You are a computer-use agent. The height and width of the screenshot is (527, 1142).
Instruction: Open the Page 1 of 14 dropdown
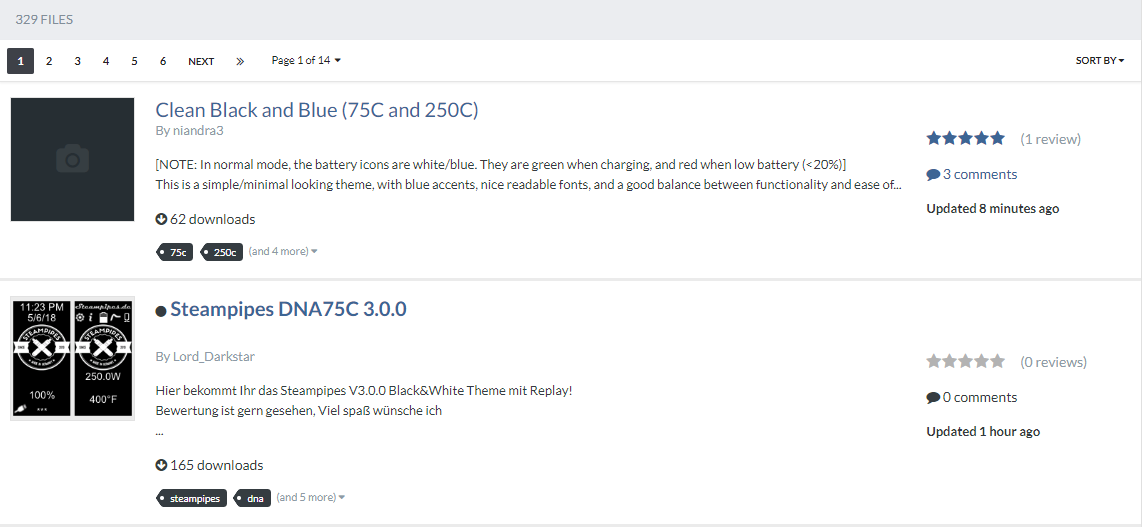point(306,61)
